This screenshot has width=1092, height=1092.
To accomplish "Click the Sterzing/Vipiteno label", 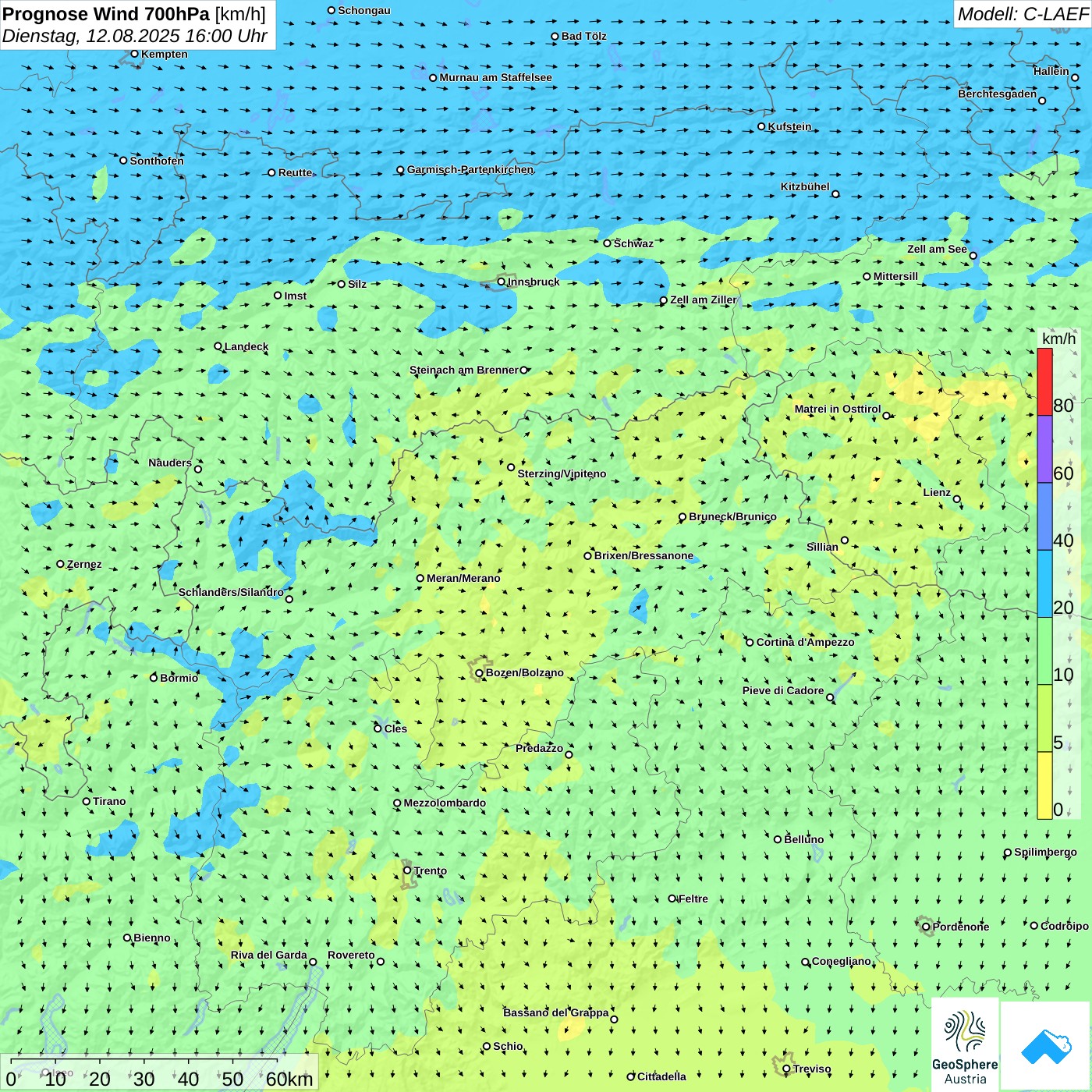I will [562, 473].
